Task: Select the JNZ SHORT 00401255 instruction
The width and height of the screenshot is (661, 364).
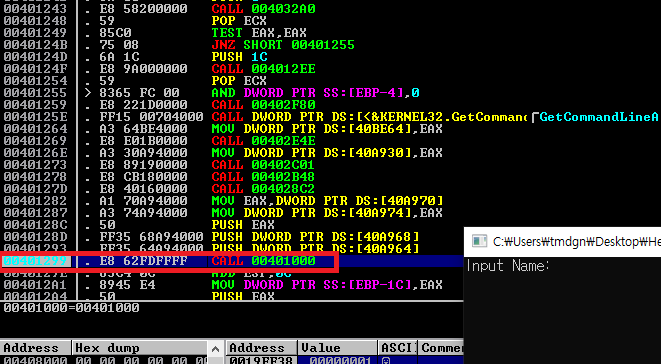Action: [x=283, y=45]
